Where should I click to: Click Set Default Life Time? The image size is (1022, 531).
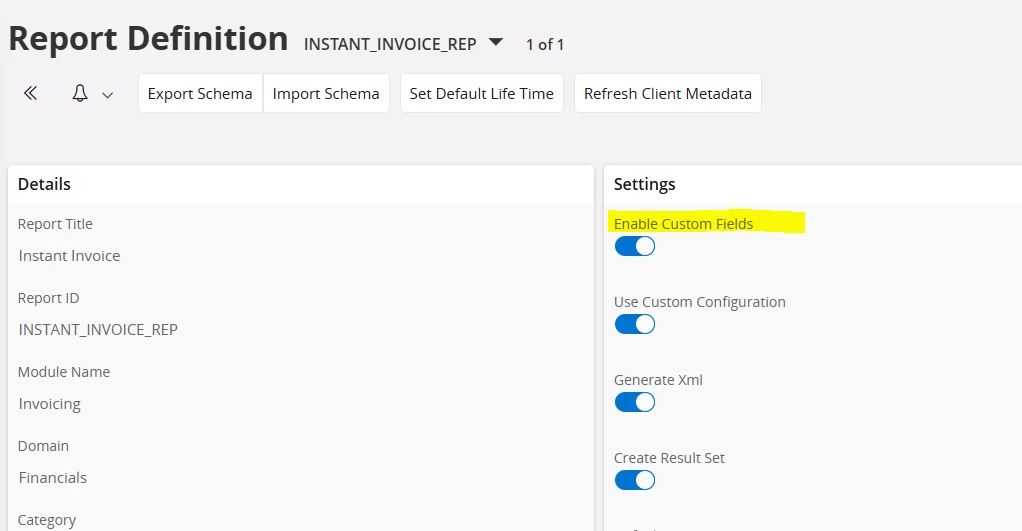tap(481, 93)
